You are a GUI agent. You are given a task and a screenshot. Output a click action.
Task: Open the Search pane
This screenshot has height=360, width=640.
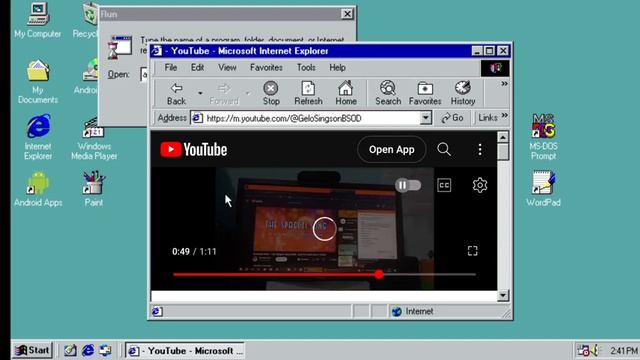click(x=388, y=93)
